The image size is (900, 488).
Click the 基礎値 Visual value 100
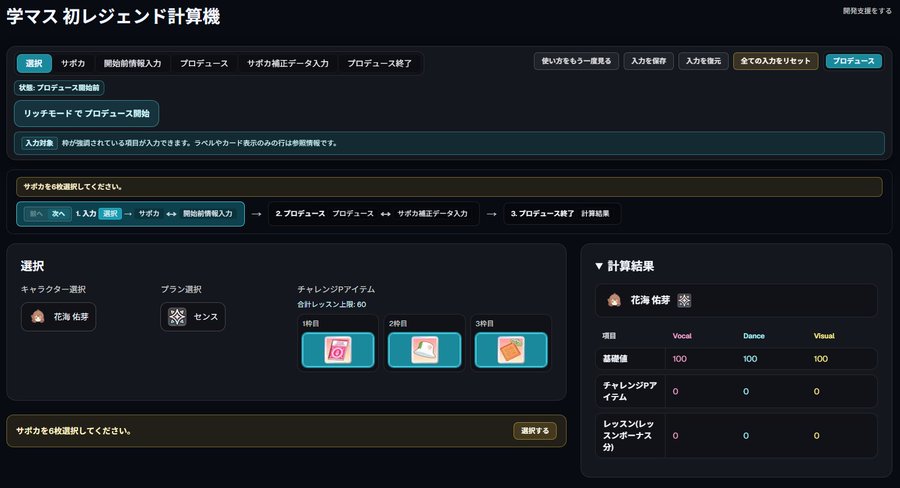point(821,359)
